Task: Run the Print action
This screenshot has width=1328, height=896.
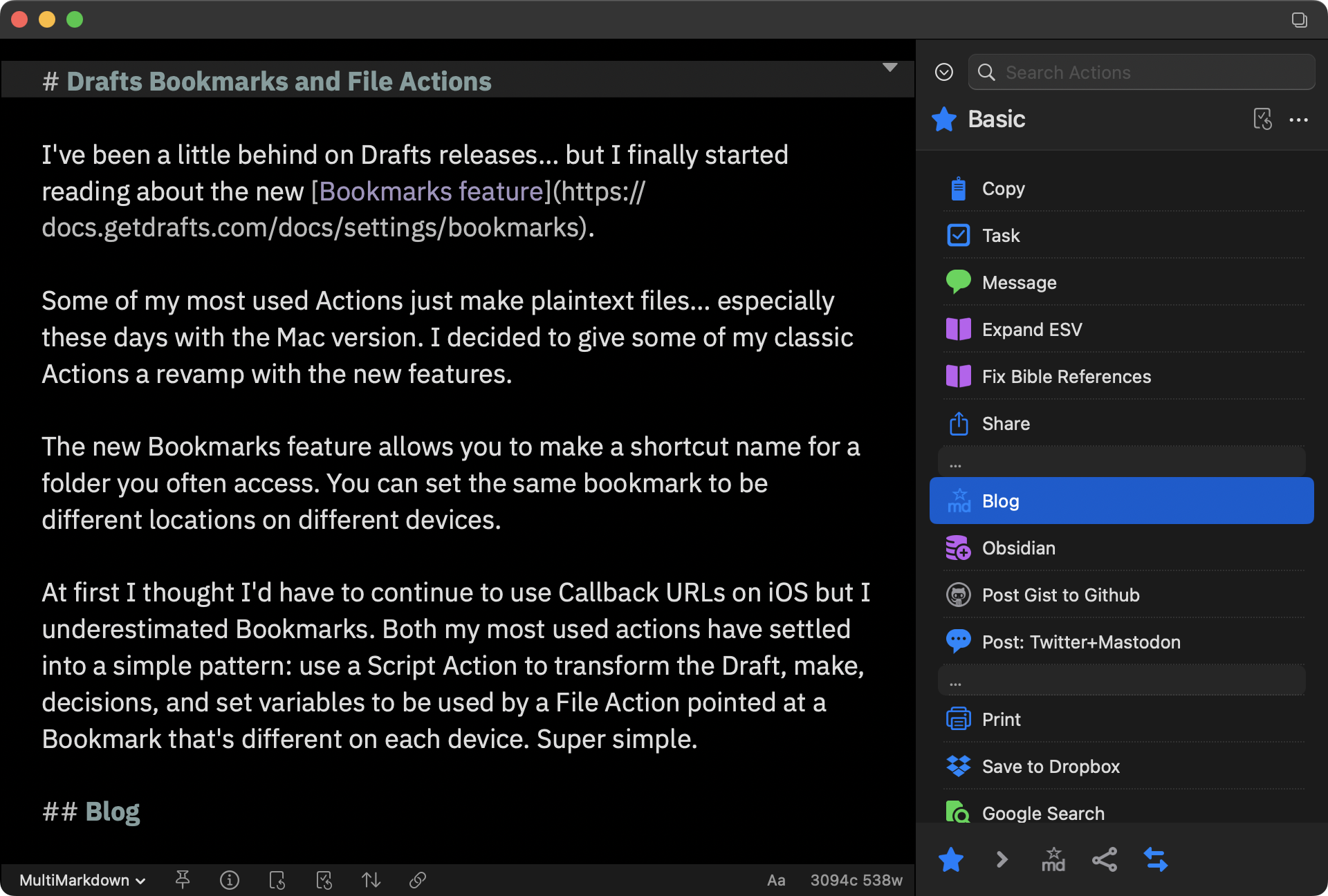Action: [1121, 720]
